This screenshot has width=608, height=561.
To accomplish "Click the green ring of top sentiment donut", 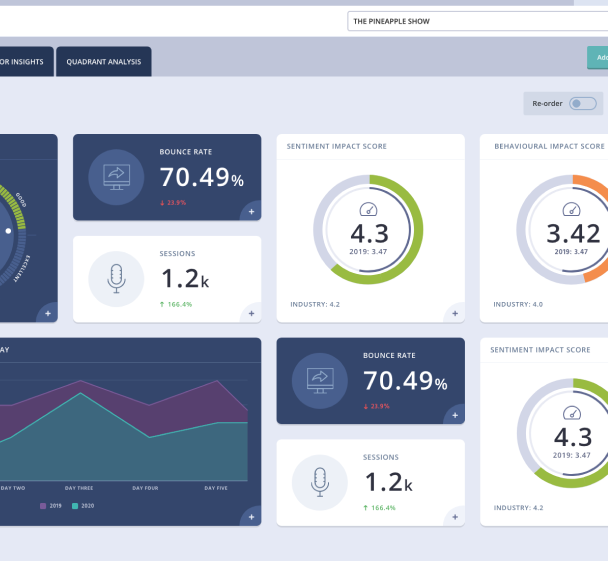I will point(418,230).
